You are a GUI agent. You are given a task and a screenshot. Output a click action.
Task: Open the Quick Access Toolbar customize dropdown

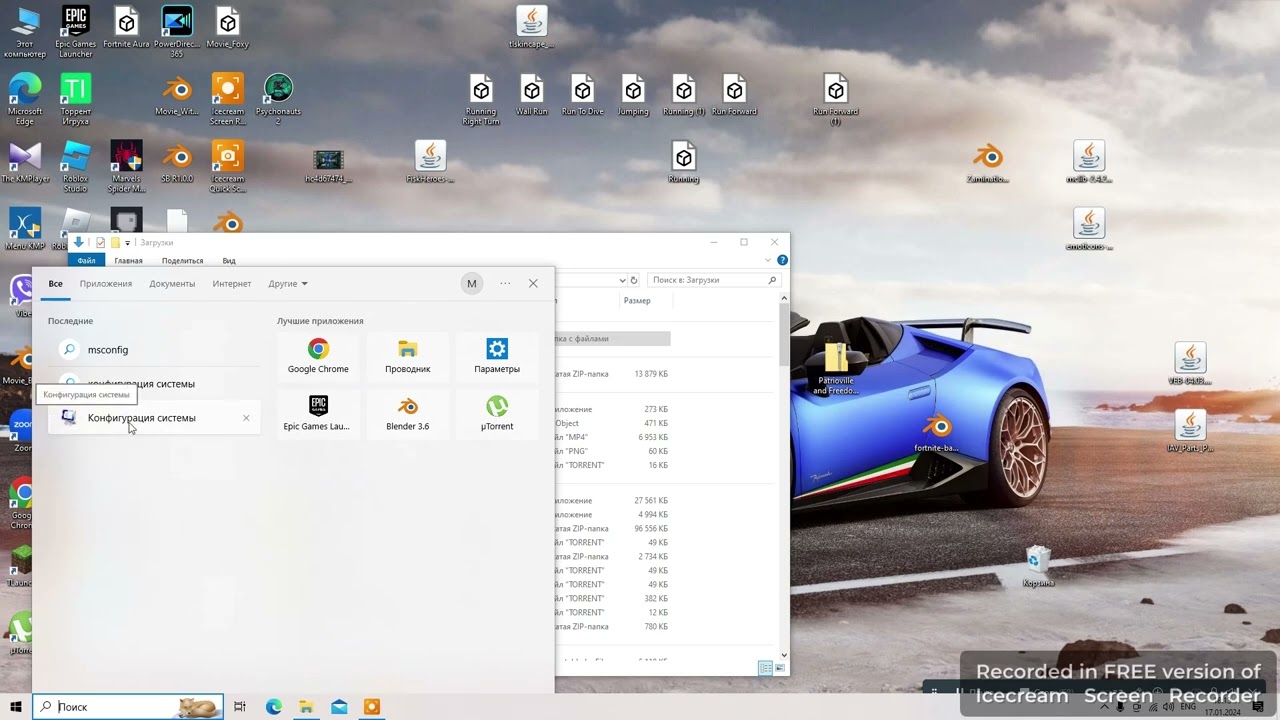127,243
